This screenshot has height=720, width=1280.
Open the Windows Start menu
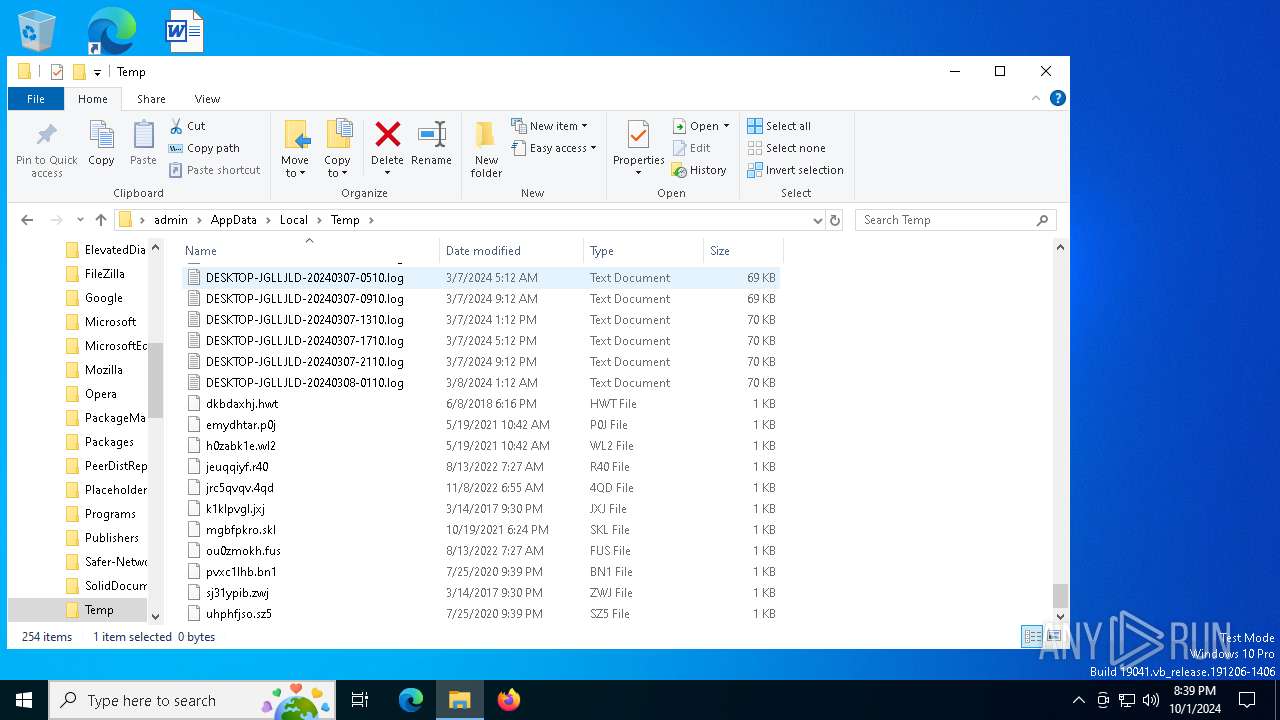tap(24, 700)
